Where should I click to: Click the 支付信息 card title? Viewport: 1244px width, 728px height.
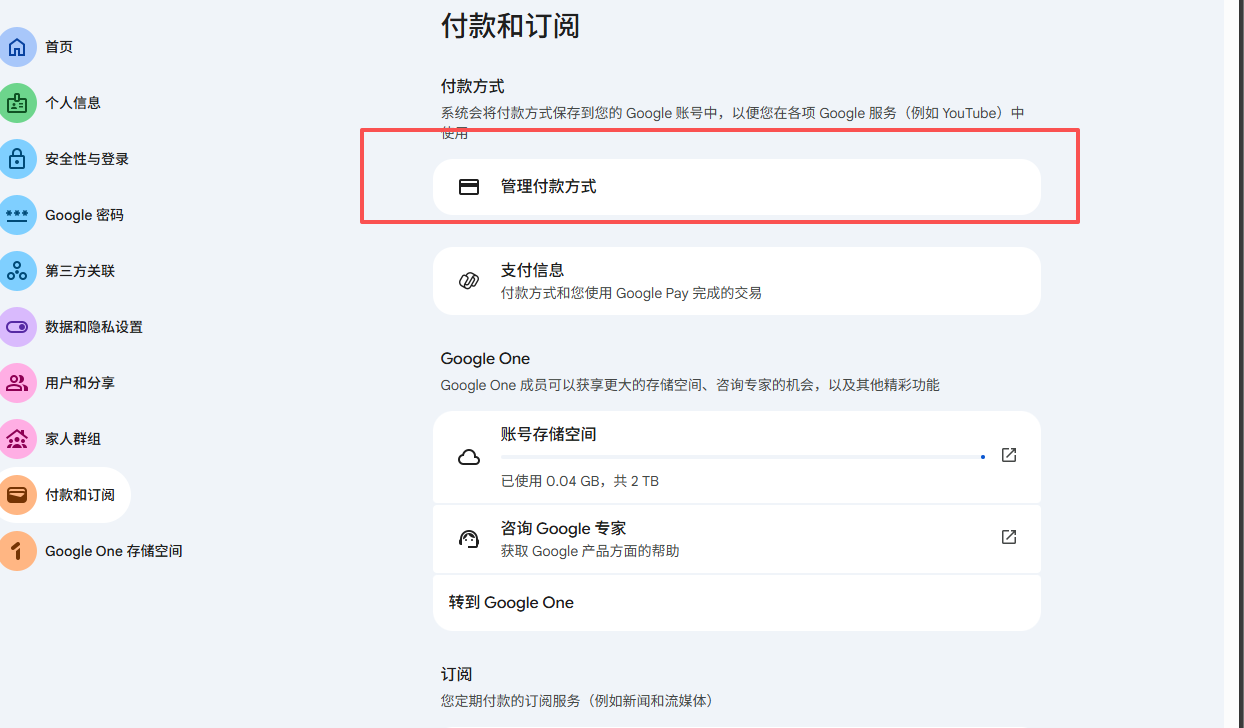click(532, 270)
